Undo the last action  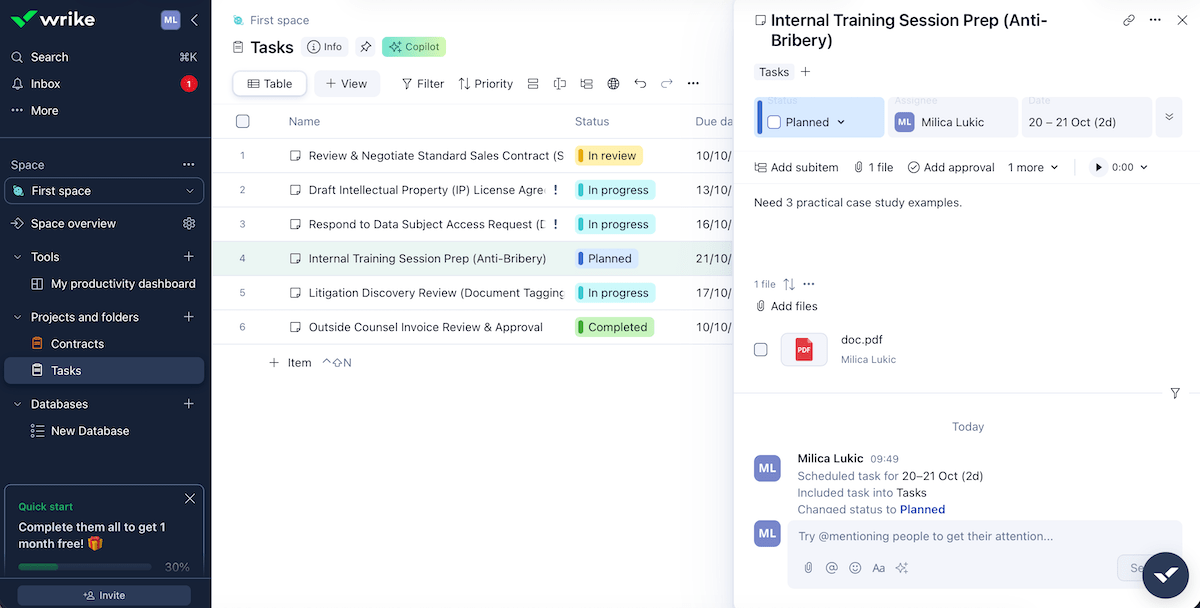pos(640,84)
